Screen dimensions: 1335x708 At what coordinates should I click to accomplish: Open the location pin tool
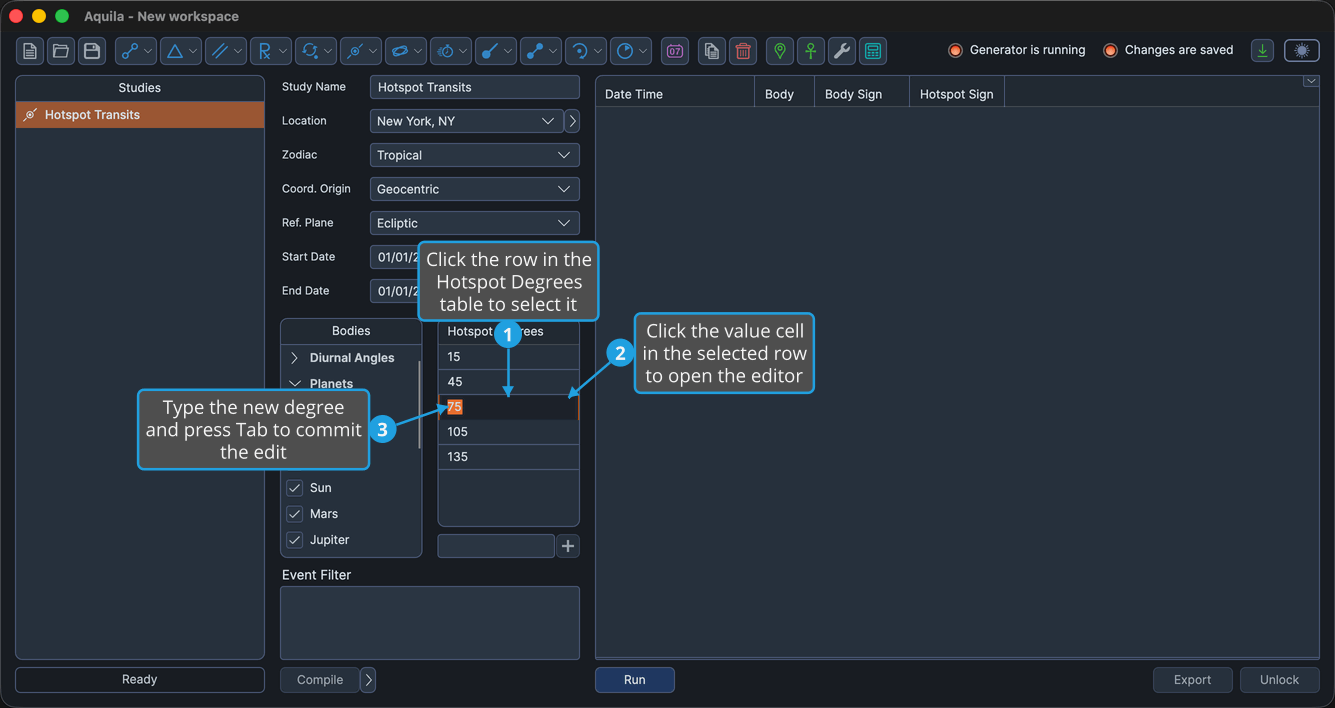click(780, 51)
